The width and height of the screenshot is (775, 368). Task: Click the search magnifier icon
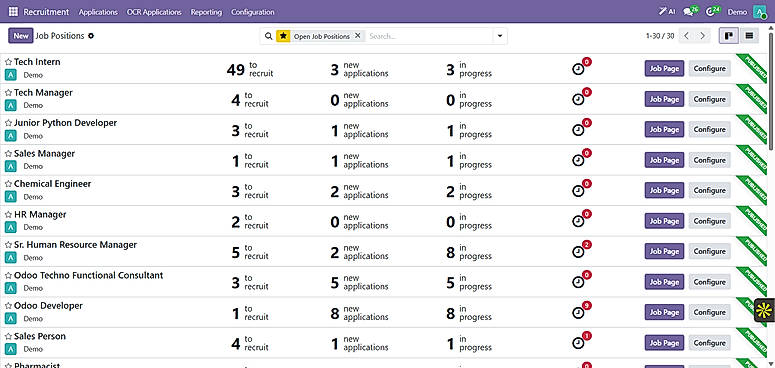[268, 36]
